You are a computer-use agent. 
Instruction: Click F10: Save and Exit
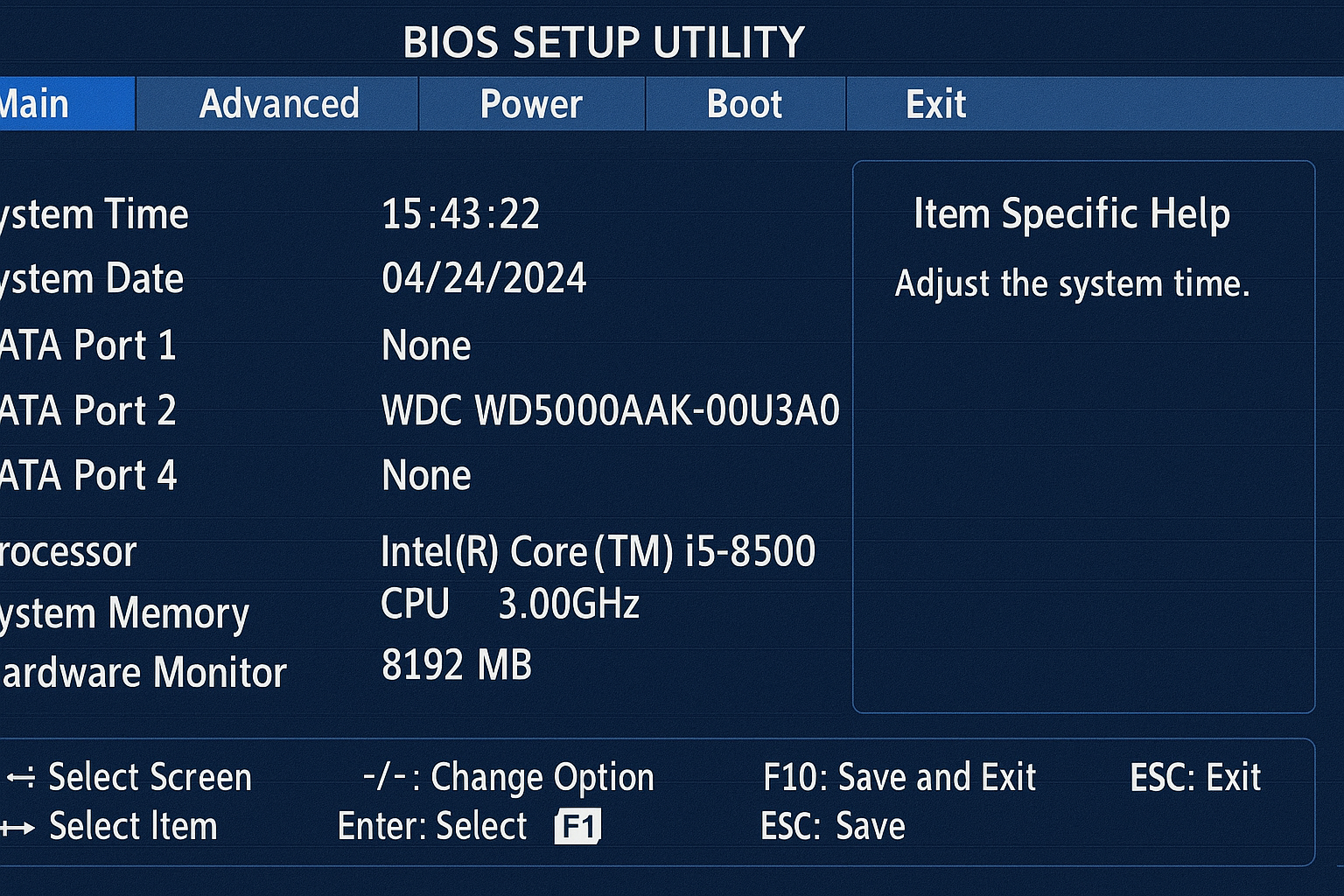(x=899, y=776)
